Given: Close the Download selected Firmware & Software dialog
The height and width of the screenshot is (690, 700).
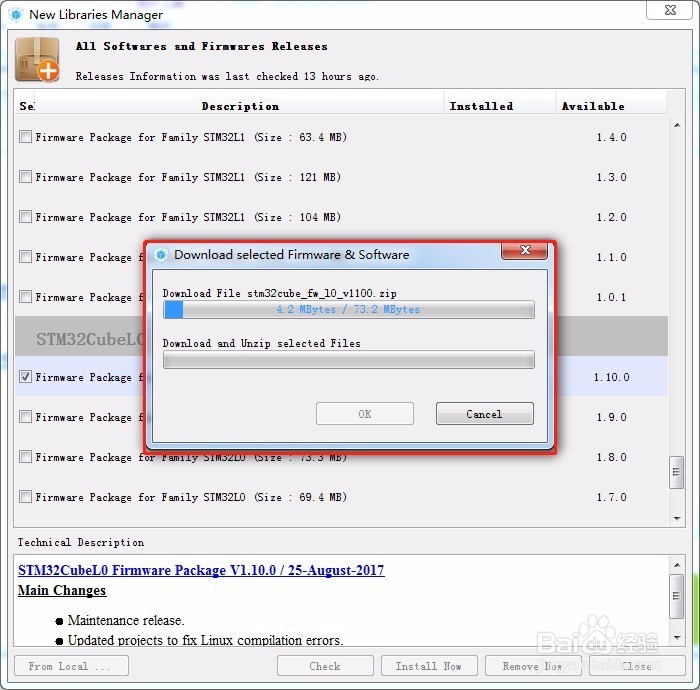Looking at the screenshot, I should tap(525, 250).
